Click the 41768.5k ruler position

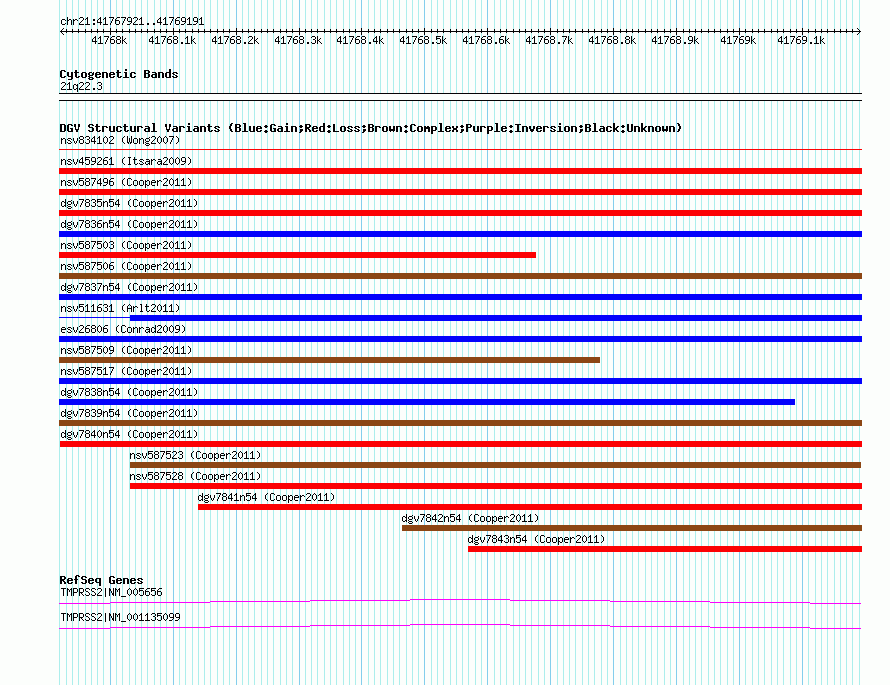pyautogui.click(x=423, y=40)
